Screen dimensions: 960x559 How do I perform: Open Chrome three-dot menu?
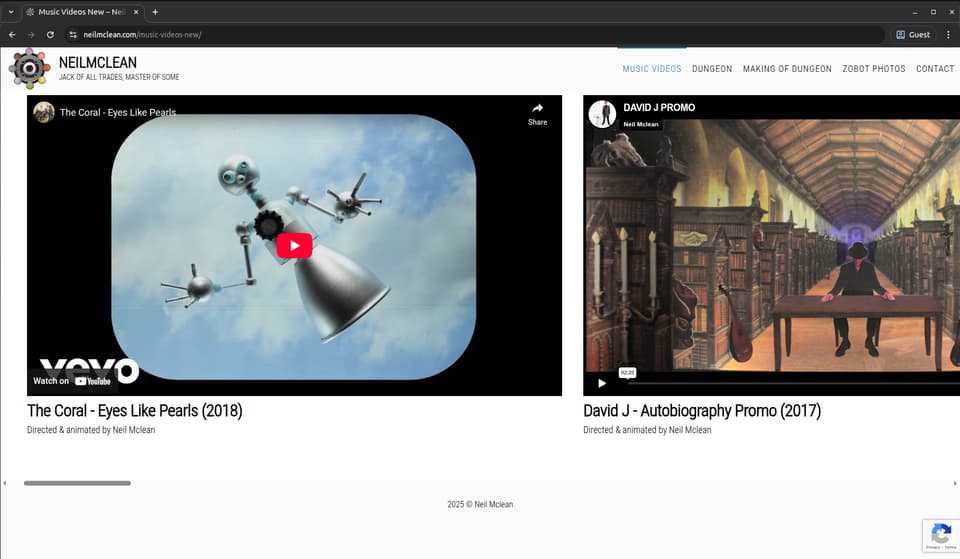pyautogui.click(x=948, y=35)
